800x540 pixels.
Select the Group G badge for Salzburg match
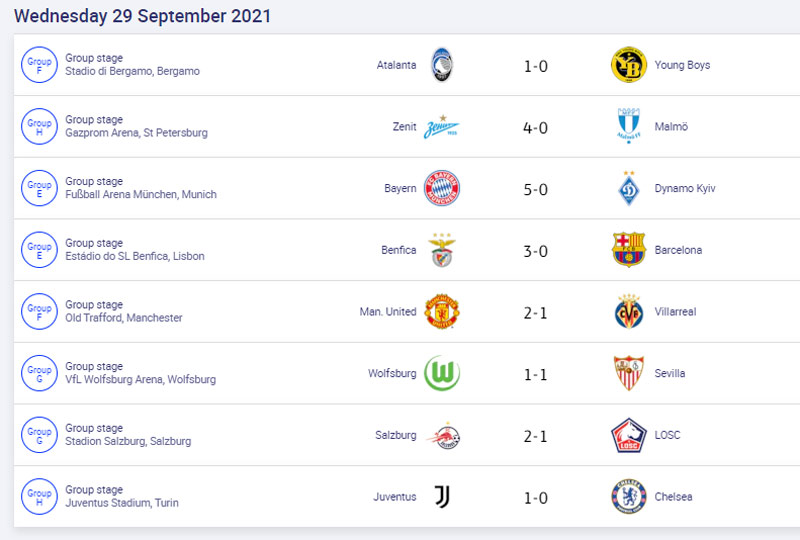click(x=39, y=435)
